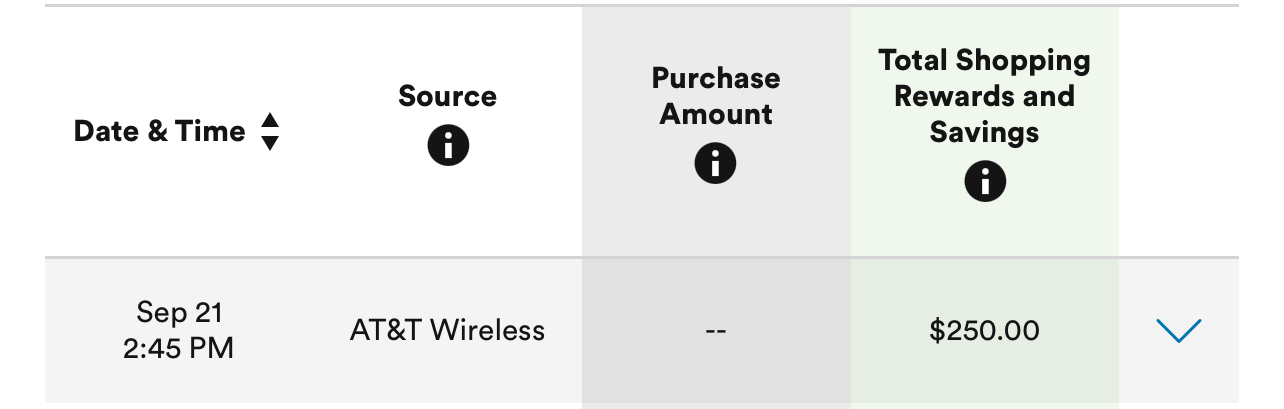1284x409 pixels.
Task: Click the word Purchase in gray header
Action: pos(716,78)
